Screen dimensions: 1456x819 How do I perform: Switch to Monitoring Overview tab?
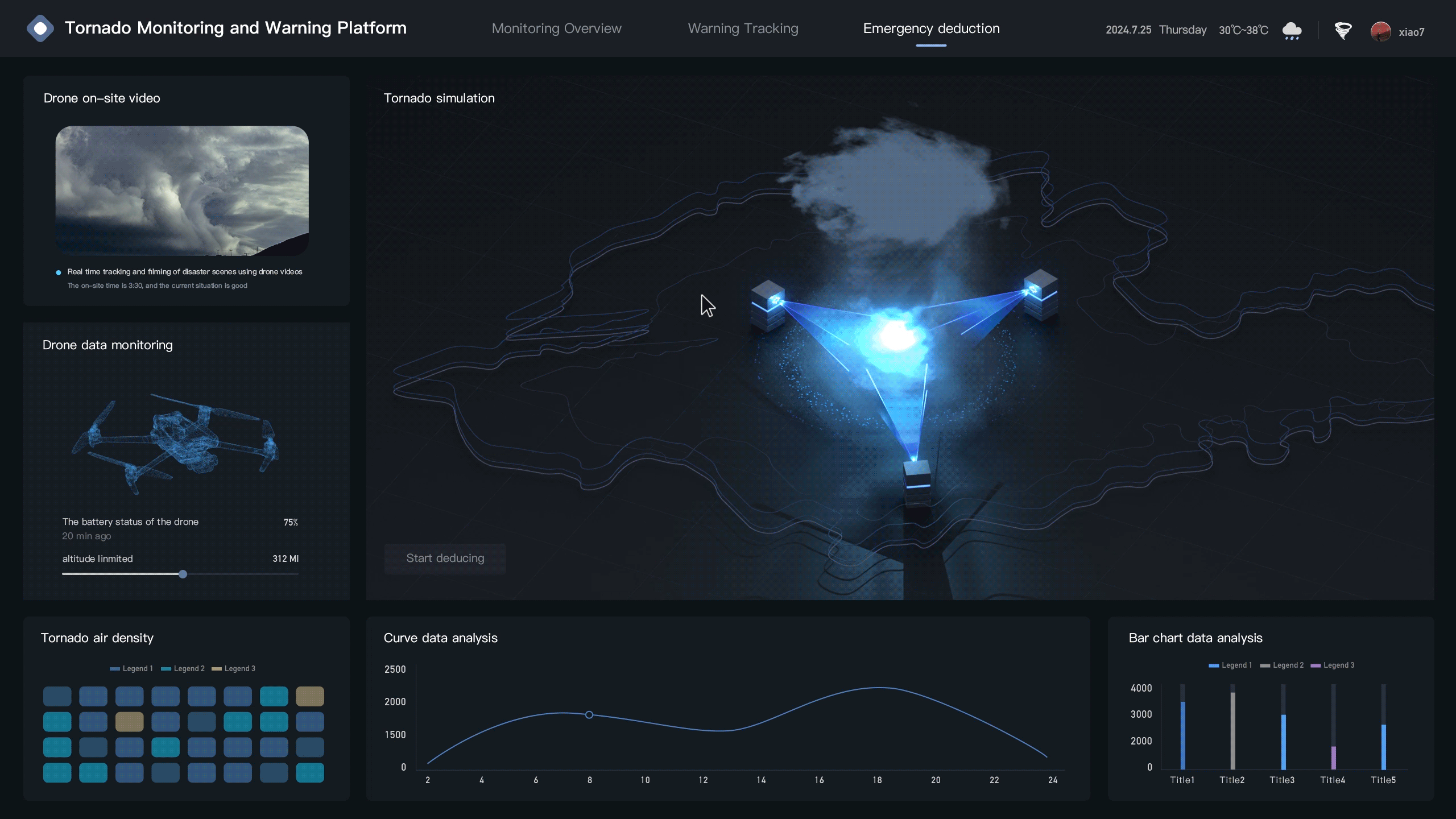(x=556, y=28)
